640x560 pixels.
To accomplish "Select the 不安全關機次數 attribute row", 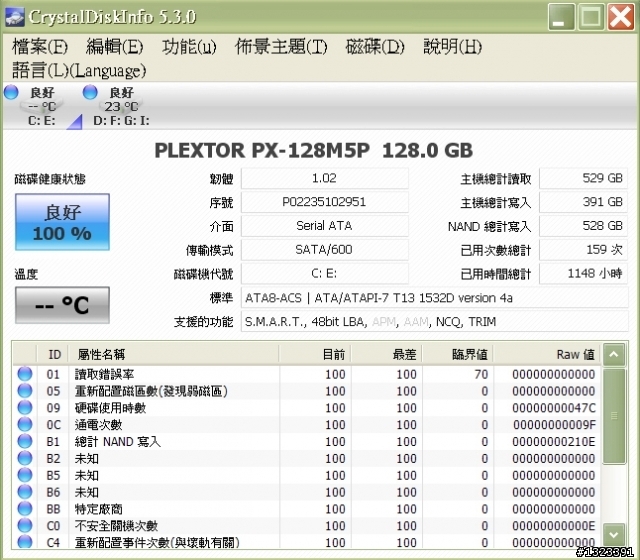I will click(x=307, y=526).
